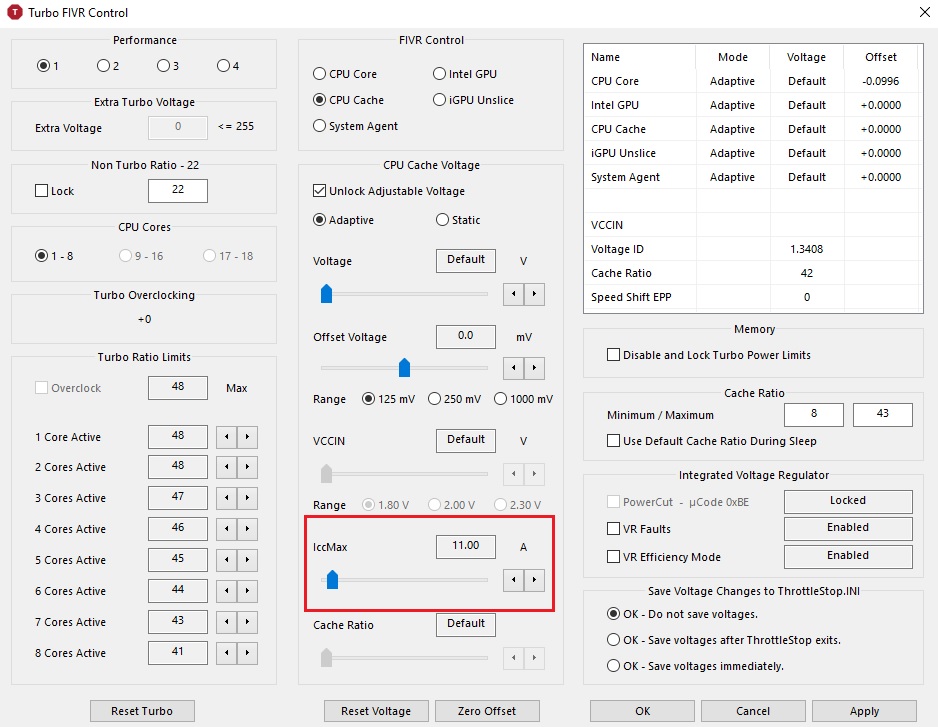Click the 8 Cores Active ratio field
The image size is (938, 727).
point(178,653)
